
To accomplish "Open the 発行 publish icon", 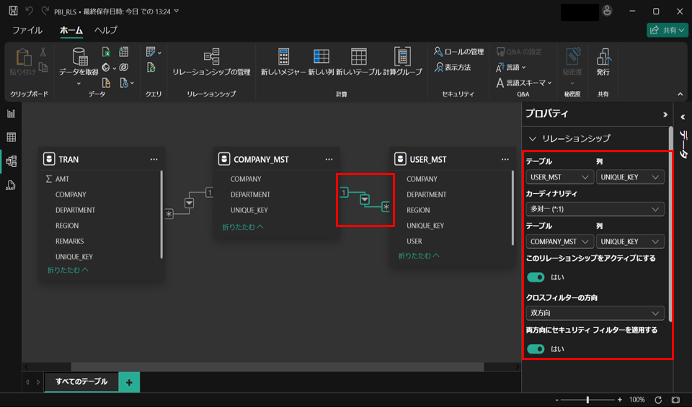I will click(603, 61).
